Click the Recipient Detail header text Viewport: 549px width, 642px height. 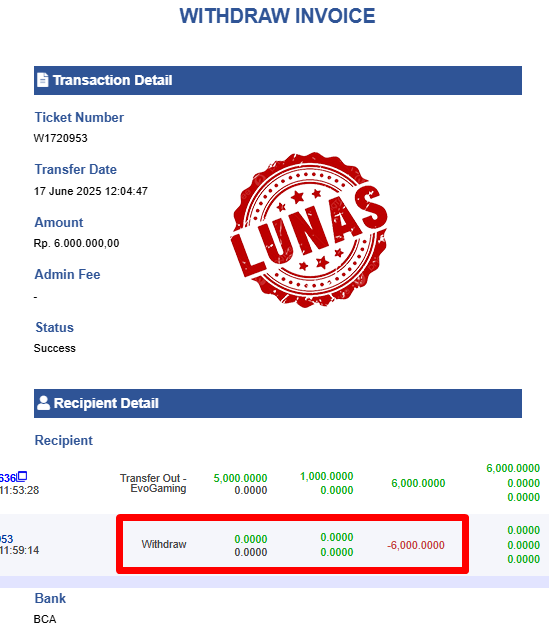[106, 403]
